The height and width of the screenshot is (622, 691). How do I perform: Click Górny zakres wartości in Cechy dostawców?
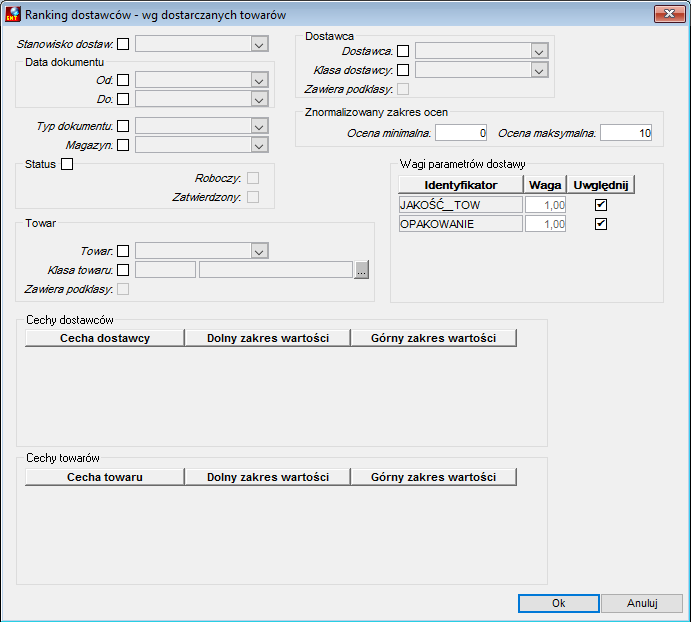(434, 338)
